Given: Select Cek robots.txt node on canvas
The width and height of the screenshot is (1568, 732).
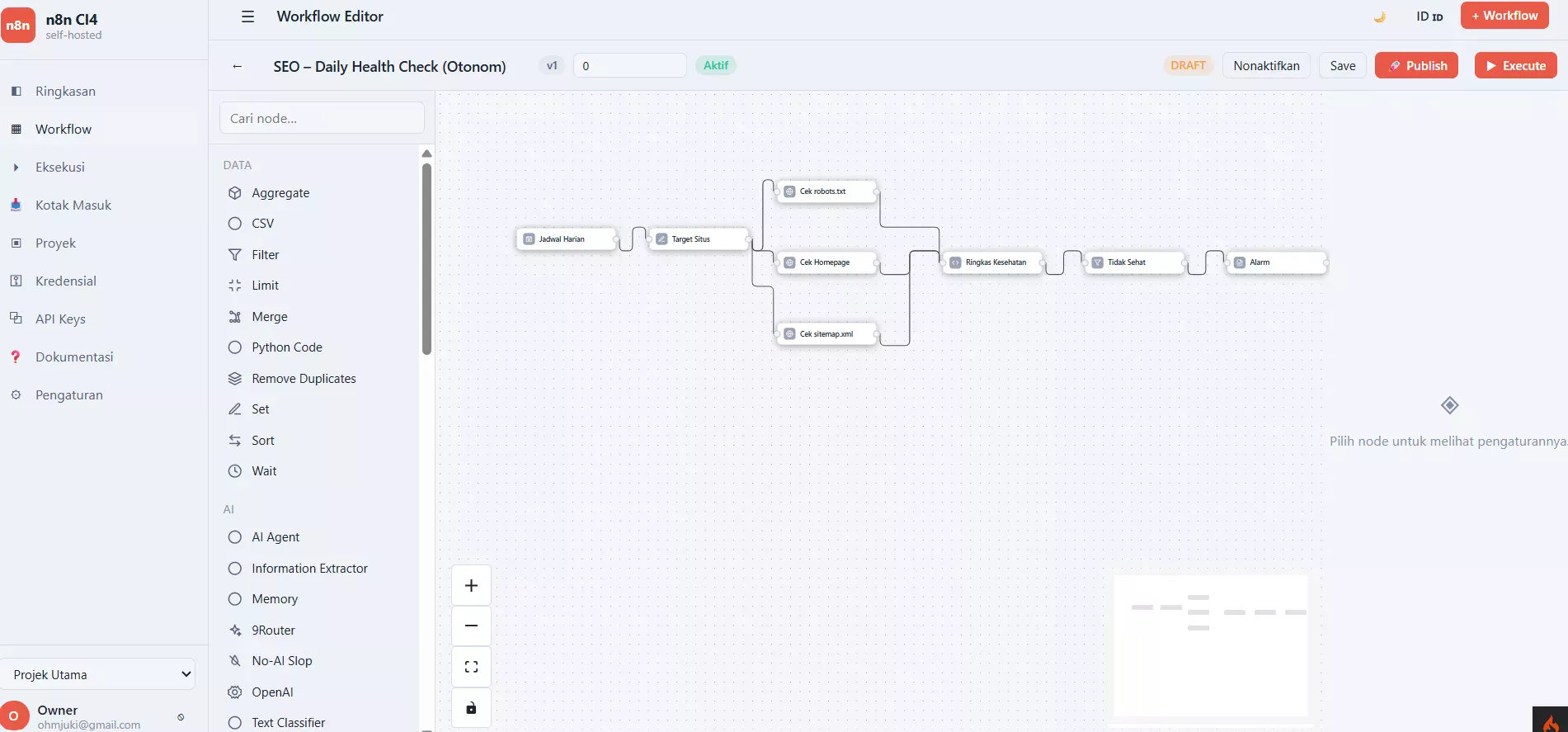Looking at the screenshot, I should pyautogui.click(x=826, y=191).
